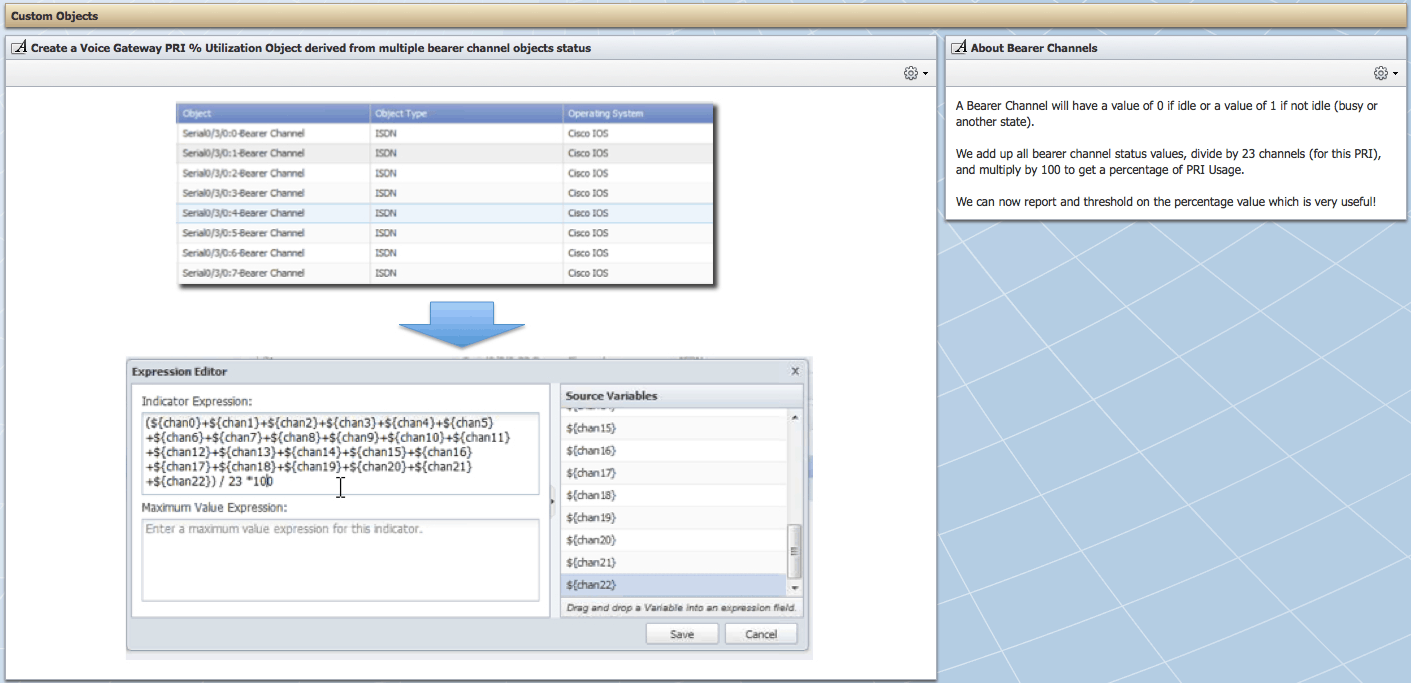The image size is (1411, 683).
Task: Click the 'Custom Objects' dashboard title
Action: 54,16
